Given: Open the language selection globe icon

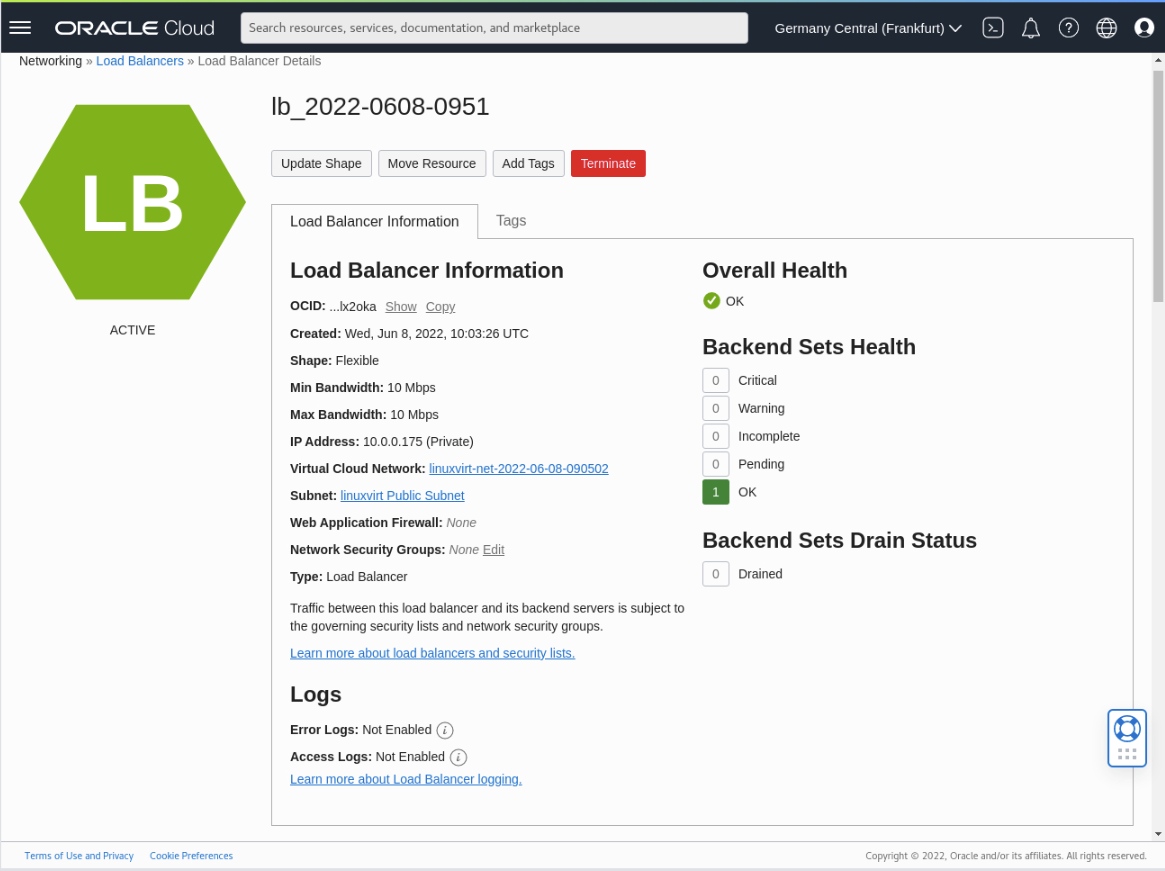Looking at the screenshot, I should [1106, 27].
